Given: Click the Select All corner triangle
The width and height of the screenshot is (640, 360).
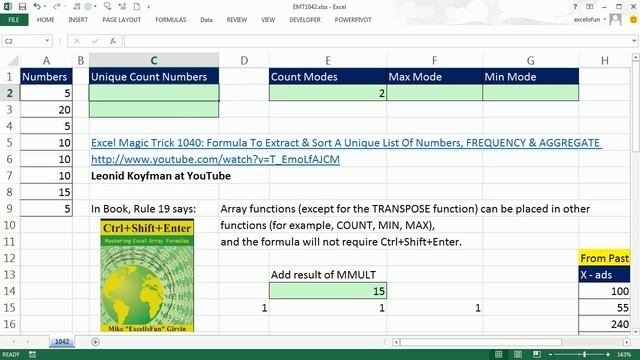Looking at the screenshot, I should [13, 61].
